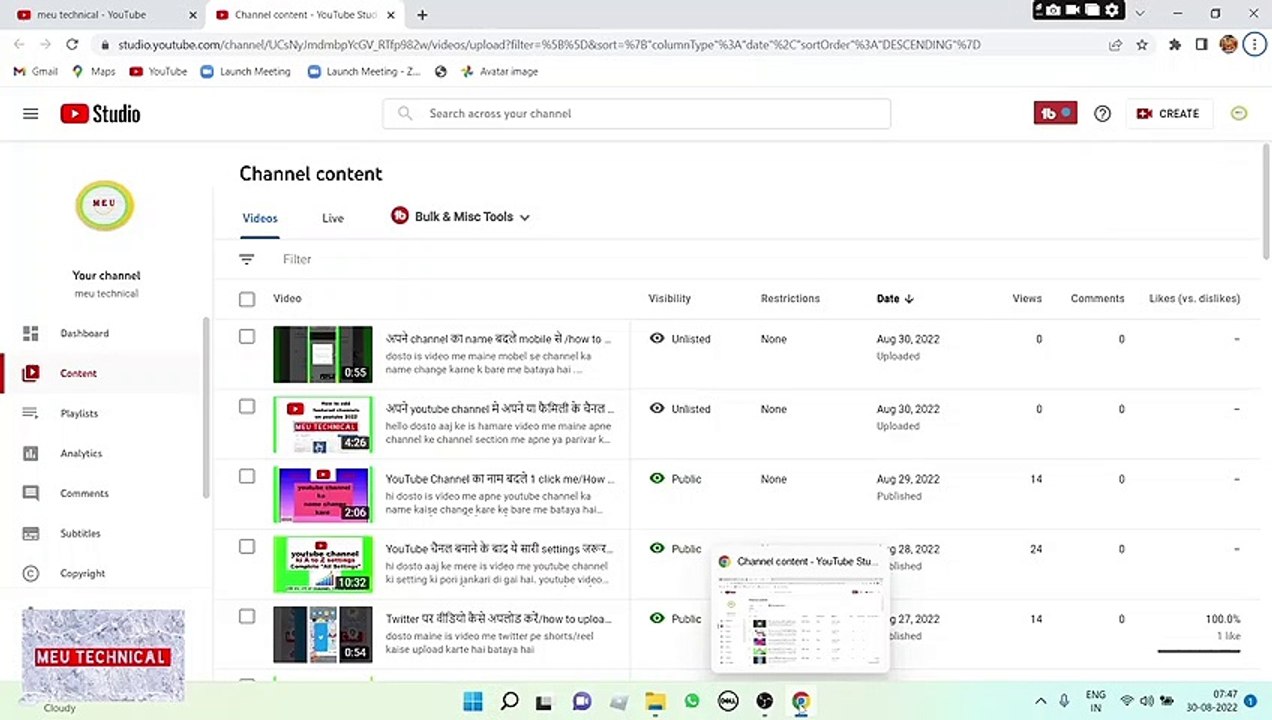Close the Channel content browser tab
The width and height of the screenshot is (1272, 720).
pos(391,15)
